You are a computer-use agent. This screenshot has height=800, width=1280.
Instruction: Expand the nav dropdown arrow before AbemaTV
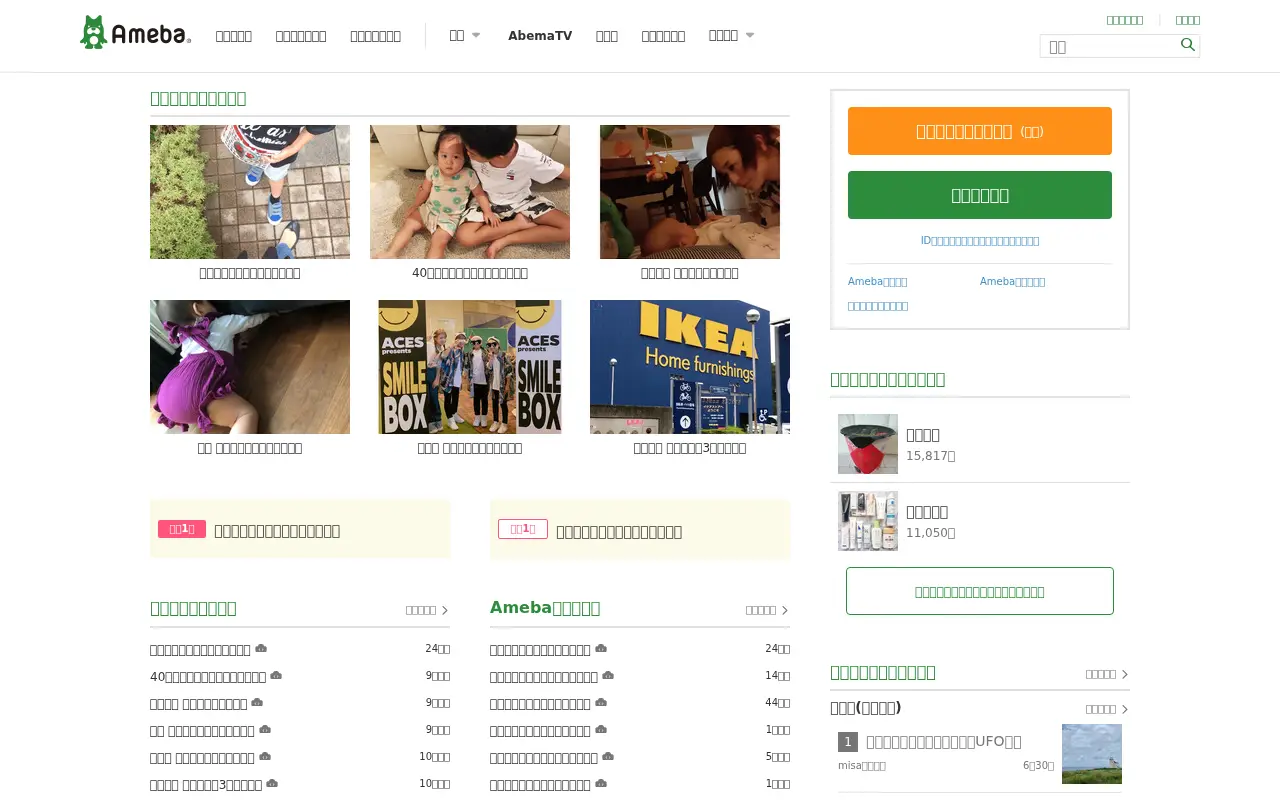[476, 35]
